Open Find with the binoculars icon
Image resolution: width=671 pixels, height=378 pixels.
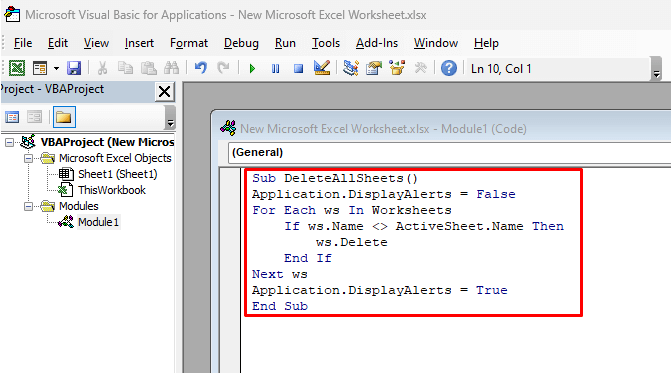[x=172, y=68]
